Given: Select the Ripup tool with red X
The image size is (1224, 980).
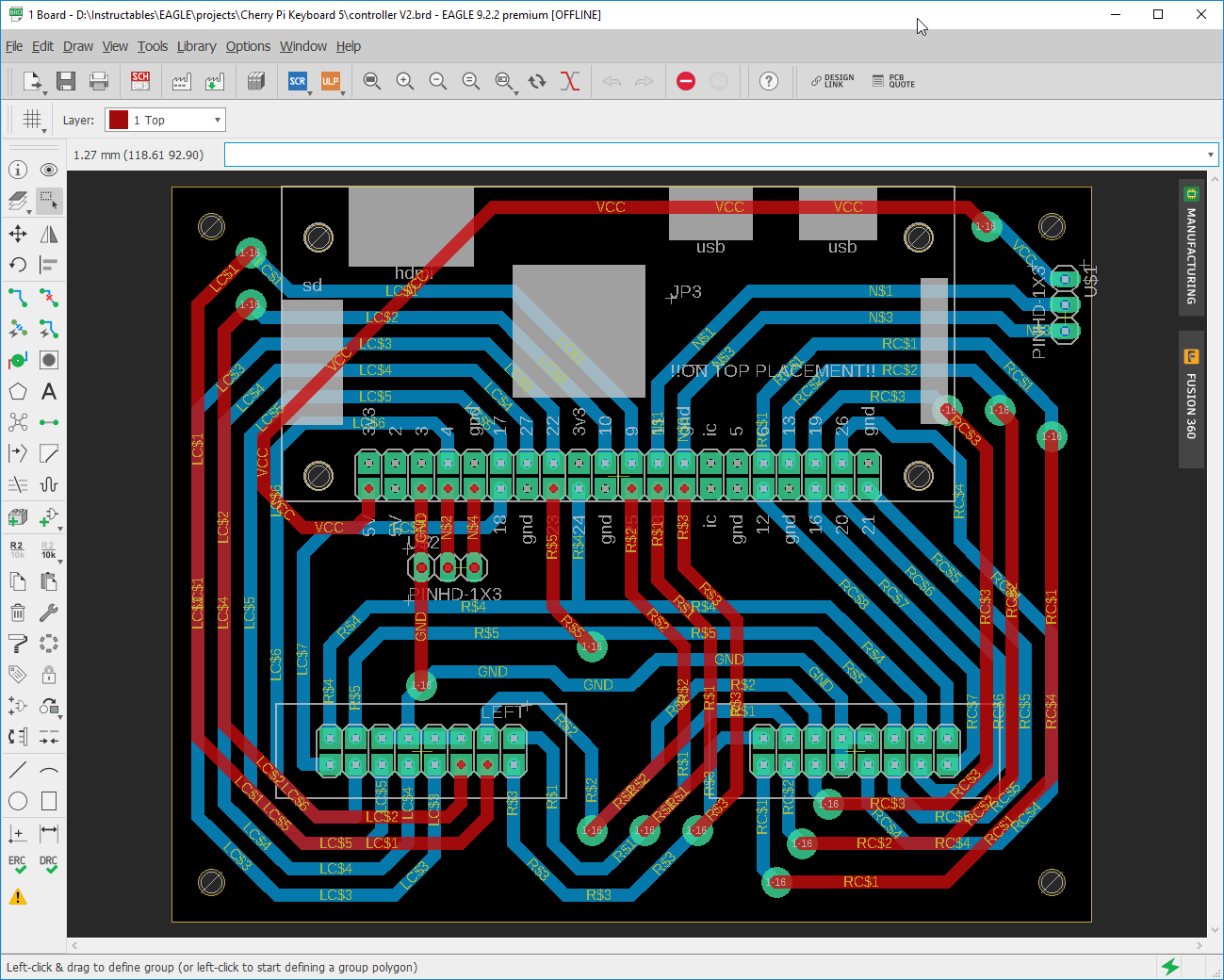Looking at the screenshot, I should [x=49, y=298].
